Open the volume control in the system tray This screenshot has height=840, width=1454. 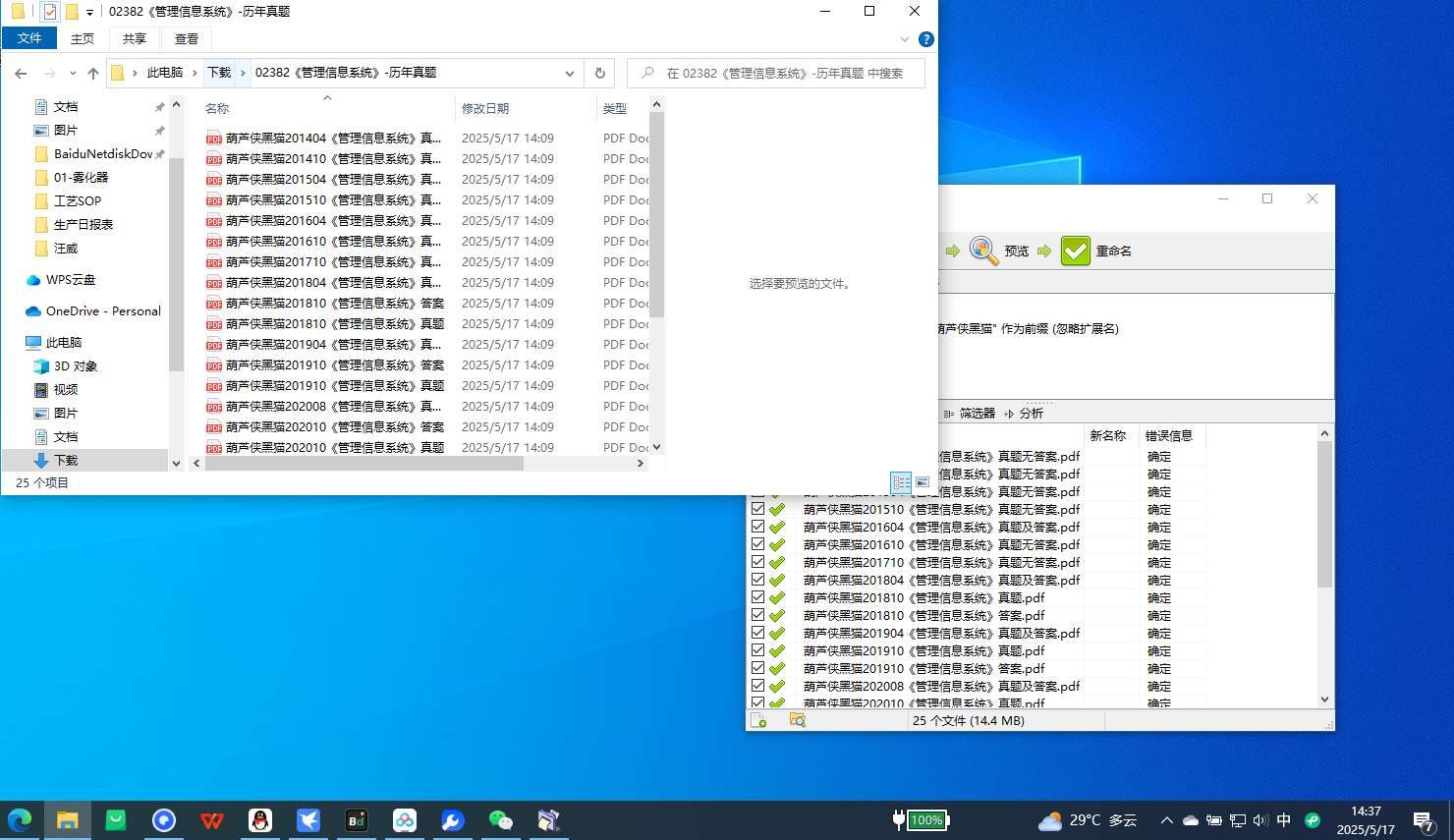coord(1260,819)
